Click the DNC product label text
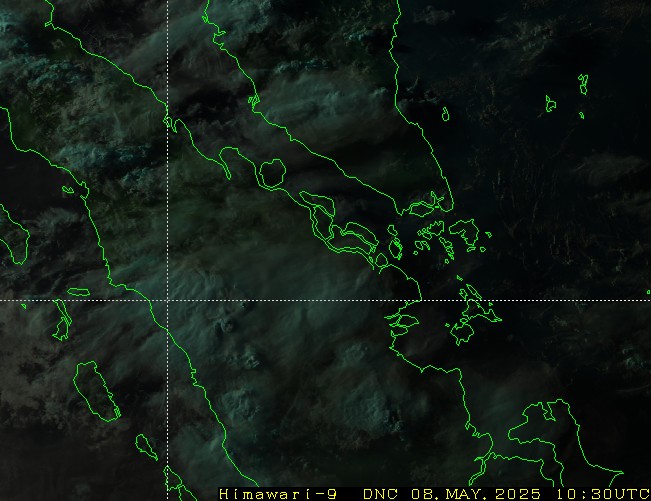651x501 pixels. 380,494
